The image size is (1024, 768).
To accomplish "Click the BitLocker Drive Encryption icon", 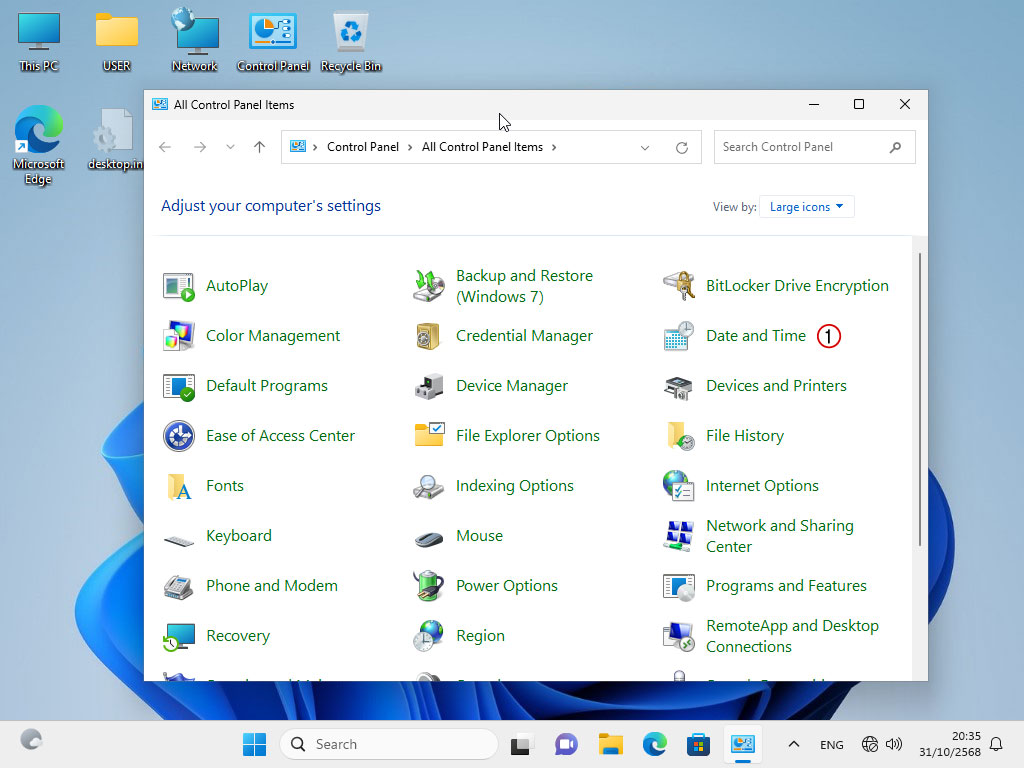I will click(678, 286).
